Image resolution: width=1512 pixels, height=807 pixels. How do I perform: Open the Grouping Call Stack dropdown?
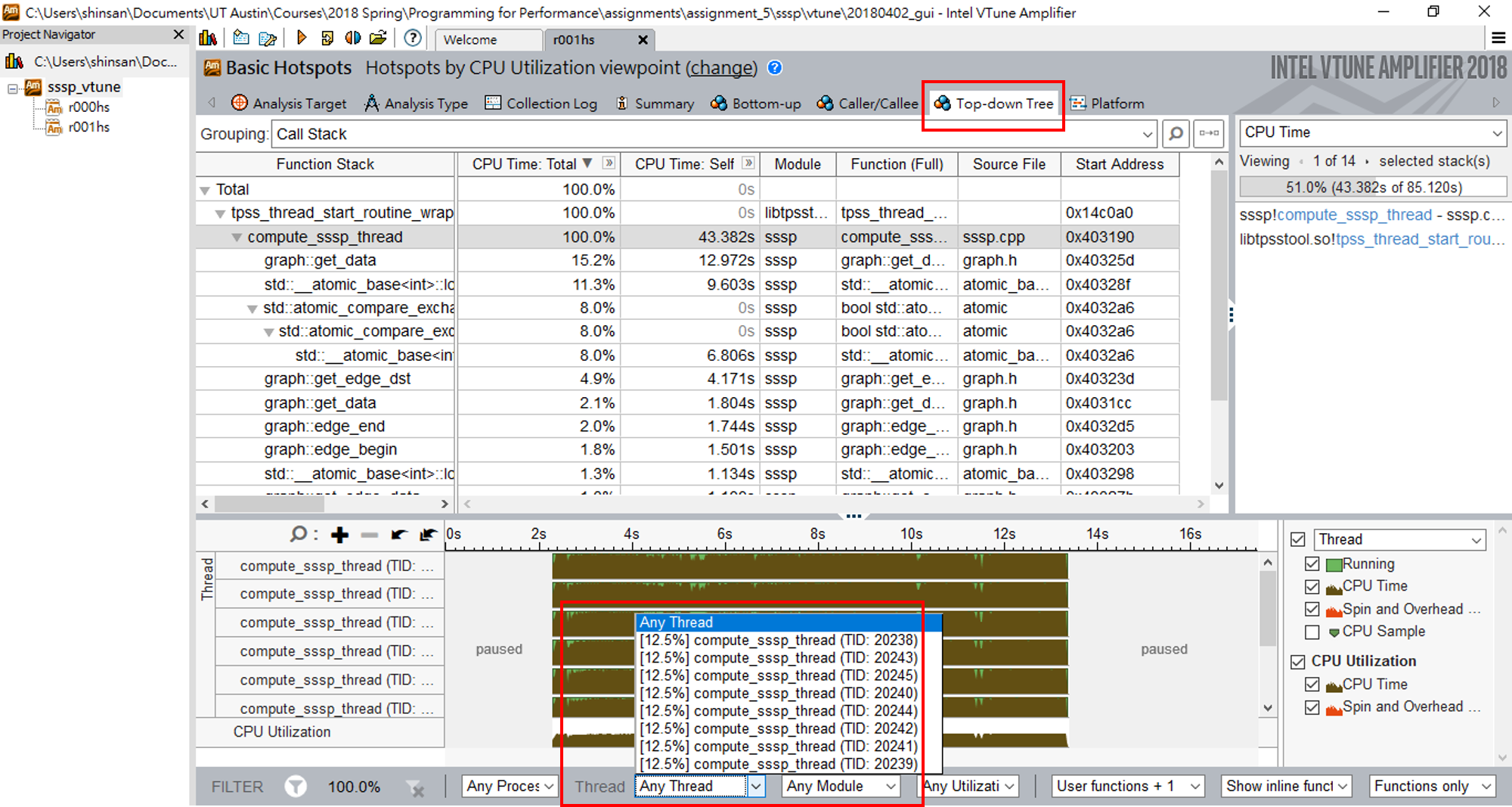coord(714,134)
